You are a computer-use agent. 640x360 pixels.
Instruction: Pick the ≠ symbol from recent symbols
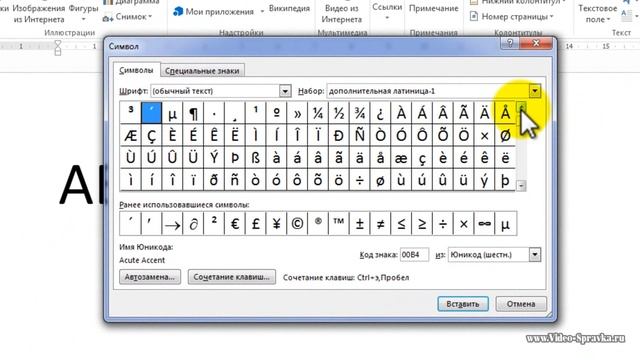(380, 224)
